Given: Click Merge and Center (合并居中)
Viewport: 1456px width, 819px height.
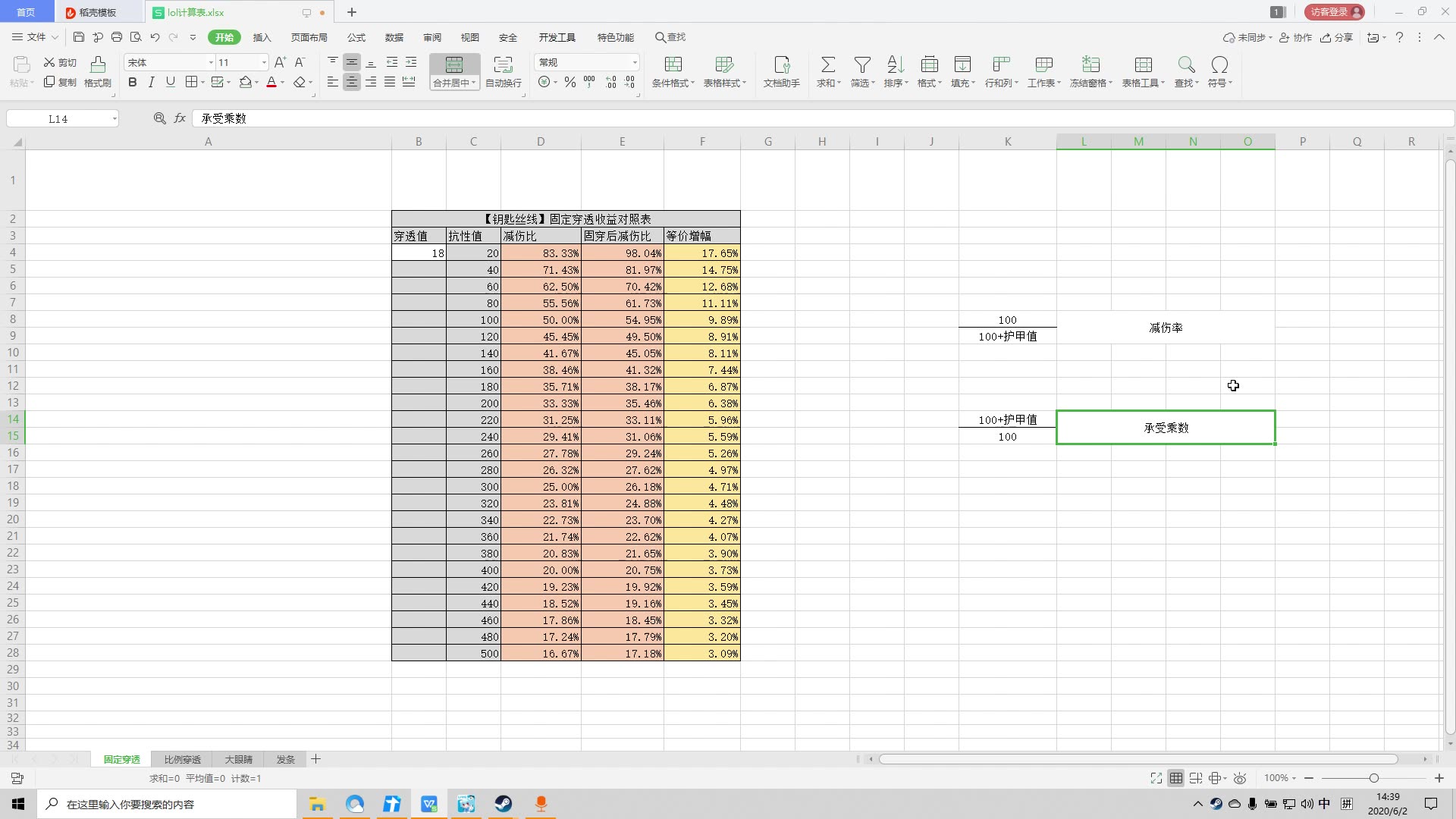Looking at the screenshot, I should (454, 72).
